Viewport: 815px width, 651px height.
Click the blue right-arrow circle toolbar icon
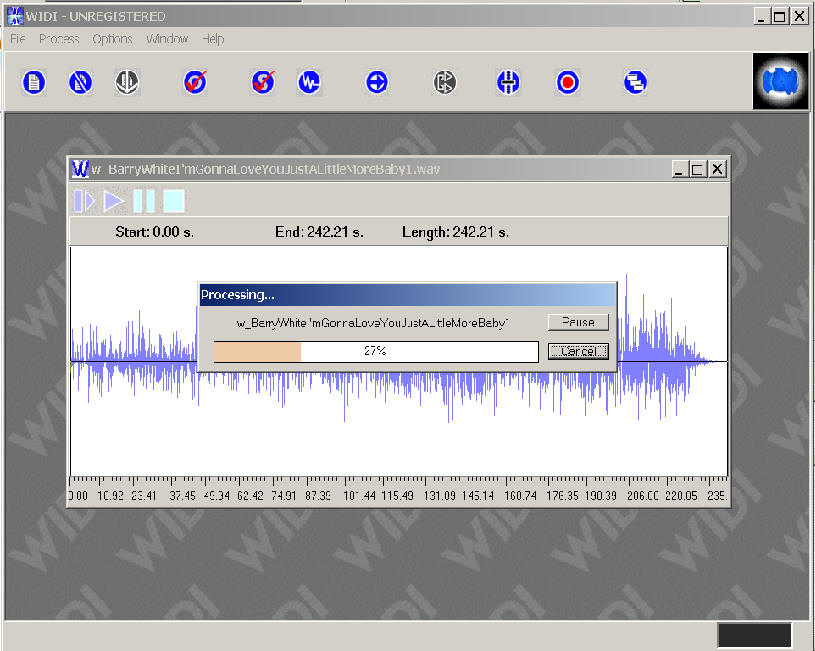(377, 82)
